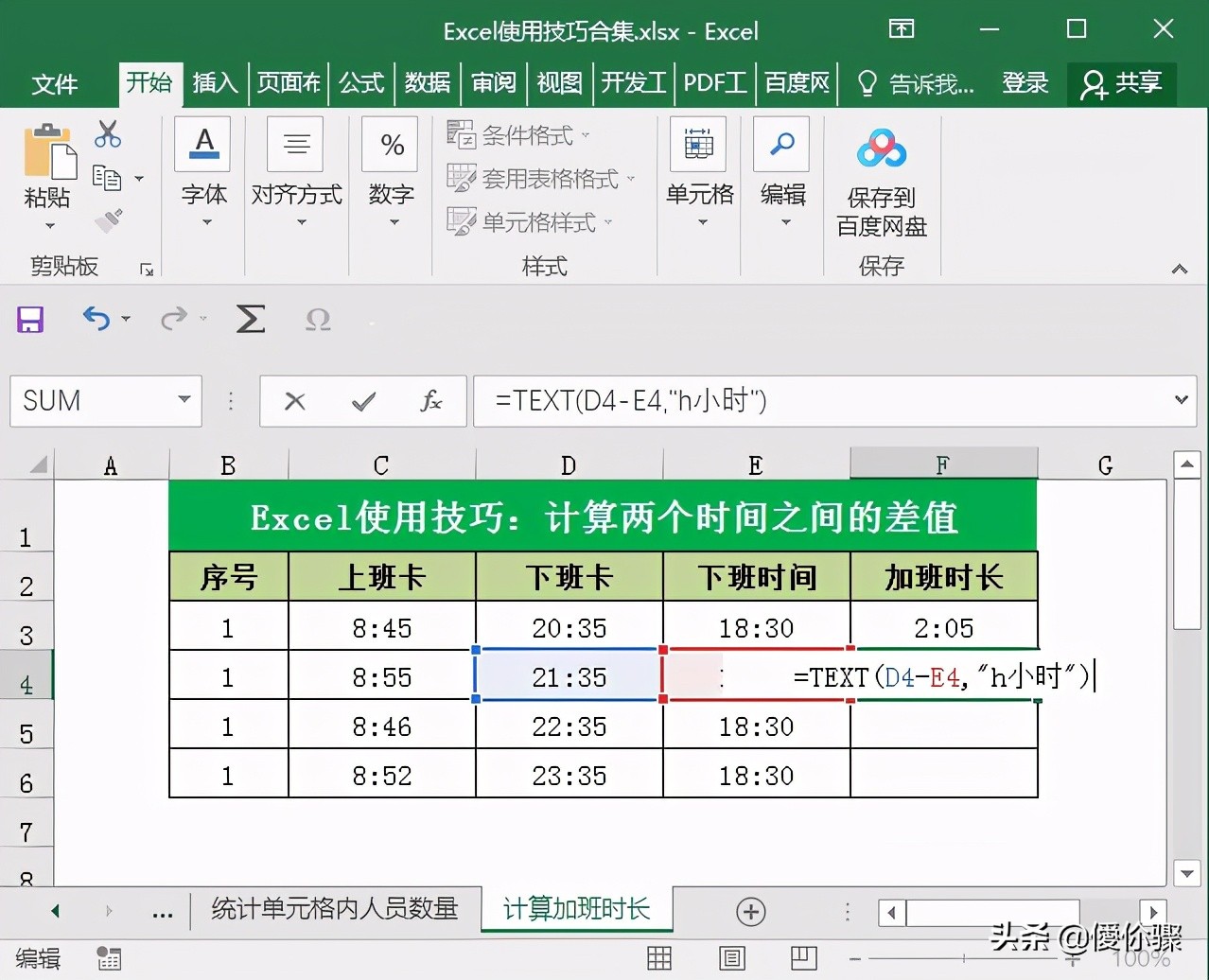Click the 加班时长 header cell
The height and width of the screenshot is (980, 1209).
pyautogui.click(x=944, y=576)
